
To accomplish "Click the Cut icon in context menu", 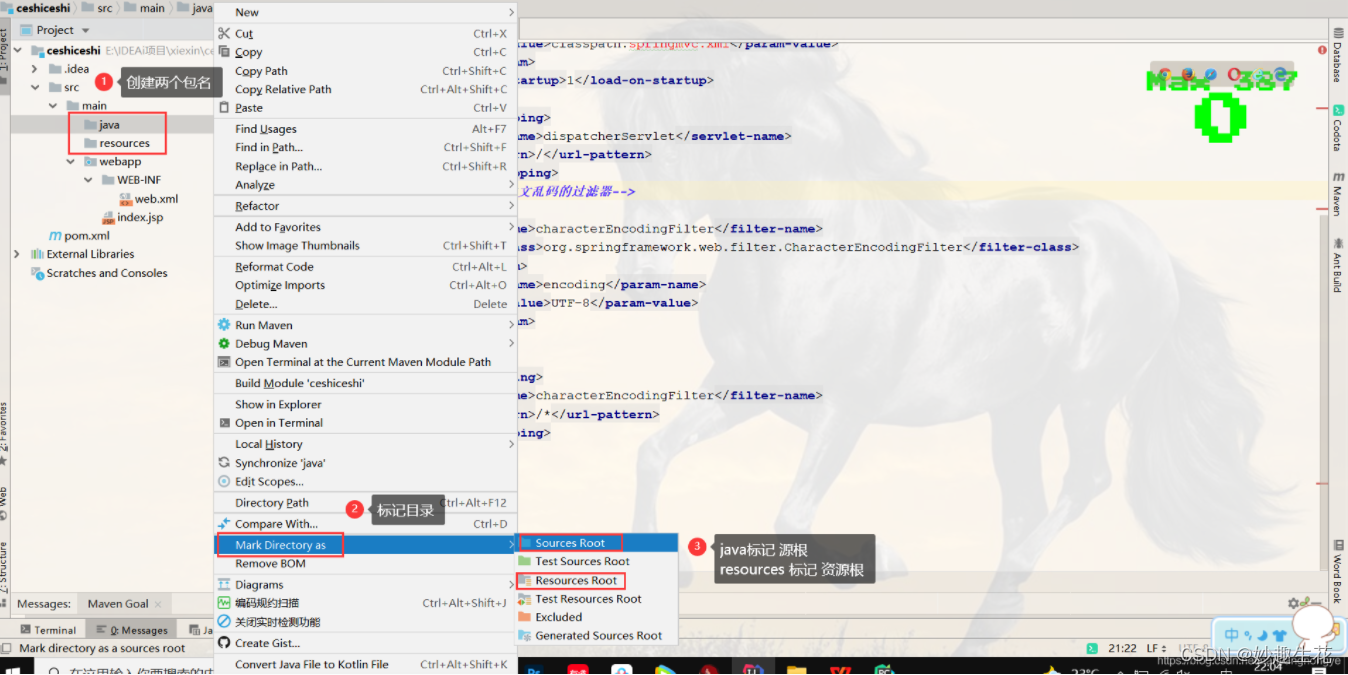I will point(224,33).
